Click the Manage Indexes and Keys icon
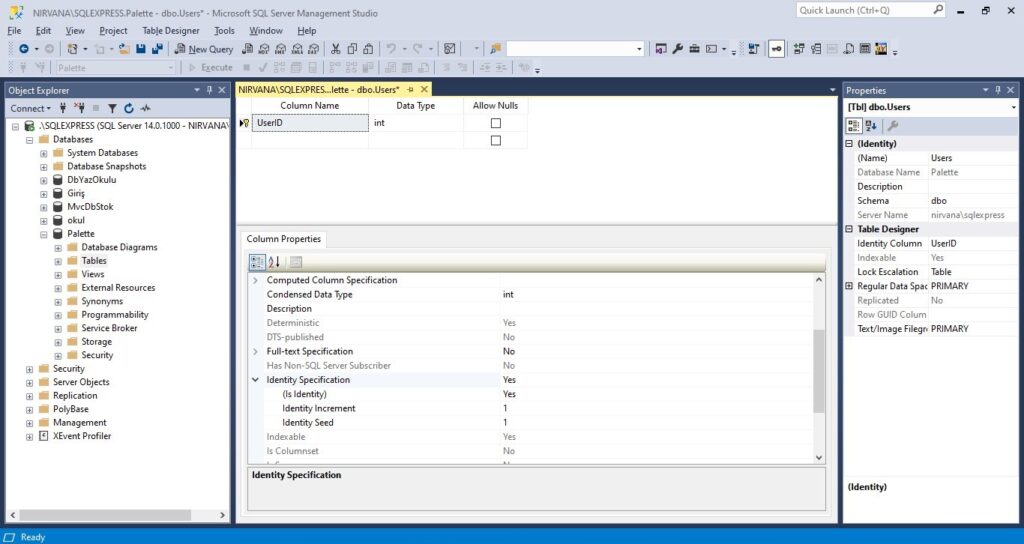The image size is (1024, 544). [816, 49]
